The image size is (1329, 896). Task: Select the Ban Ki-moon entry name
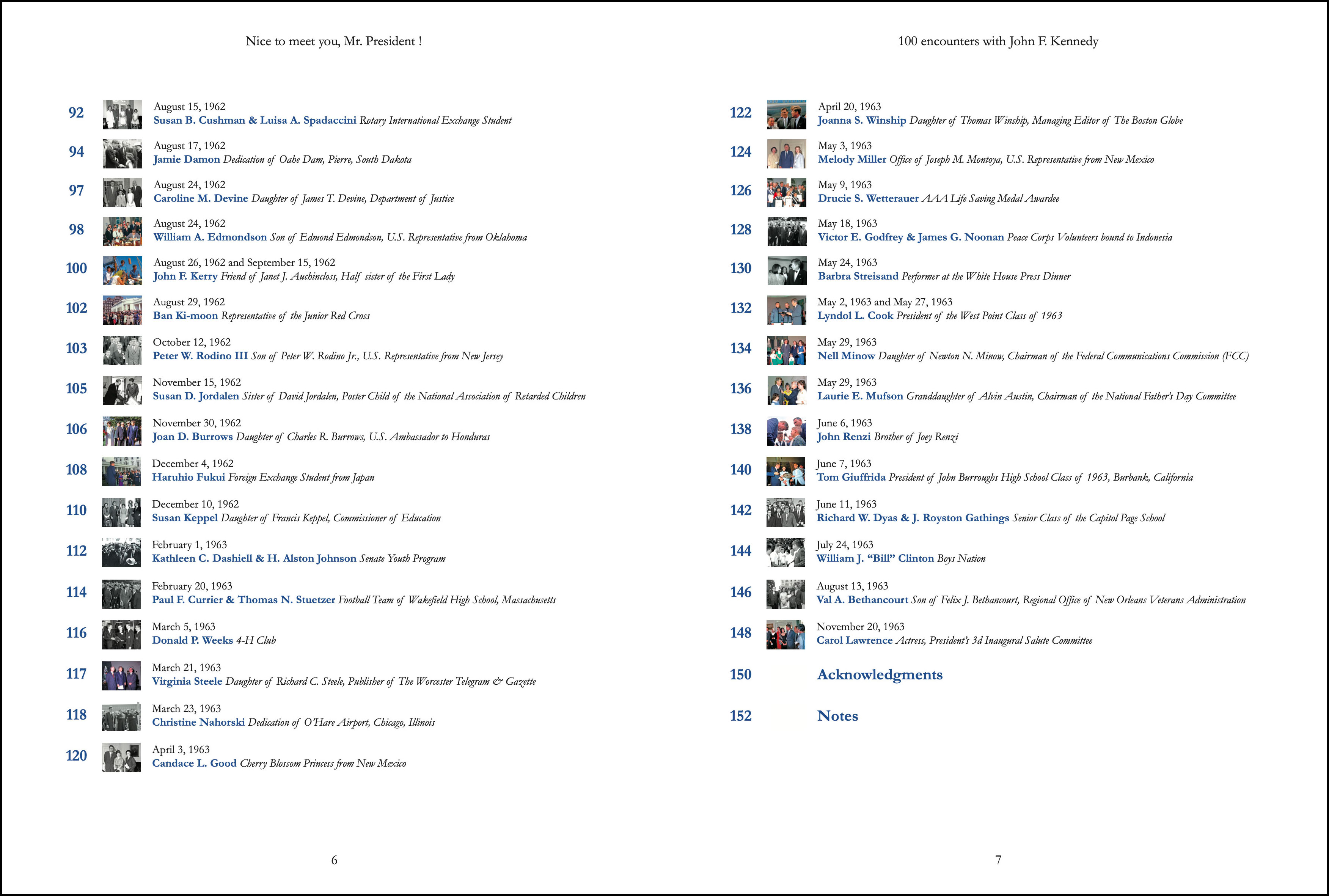185,316
